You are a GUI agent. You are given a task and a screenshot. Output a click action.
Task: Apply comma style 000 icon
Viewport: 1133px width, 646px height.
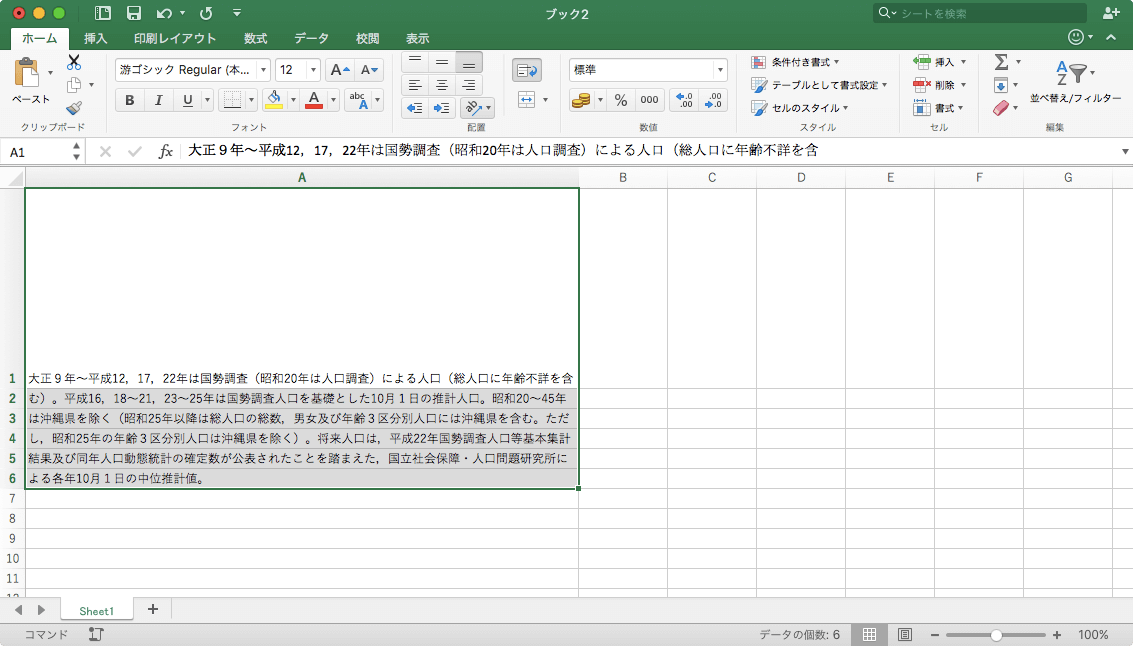click(x=650, y=100)
